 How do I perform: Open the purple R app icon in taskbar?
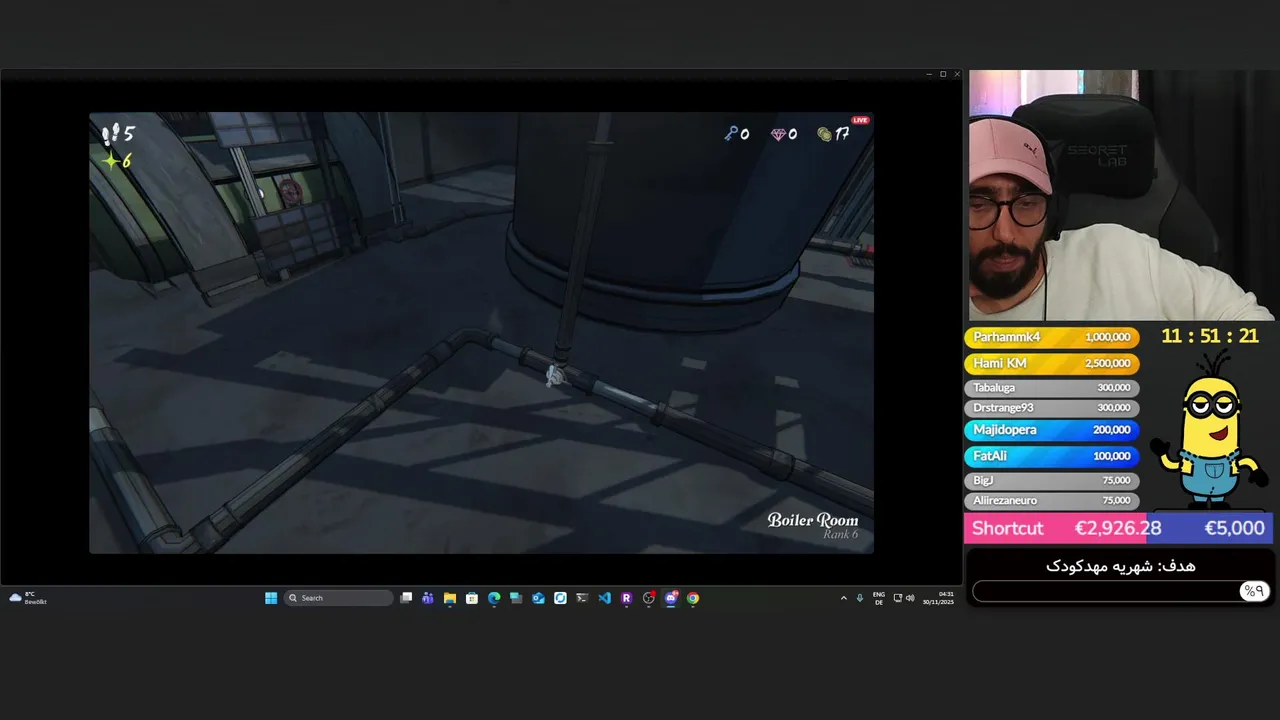(x=626, y=598)
